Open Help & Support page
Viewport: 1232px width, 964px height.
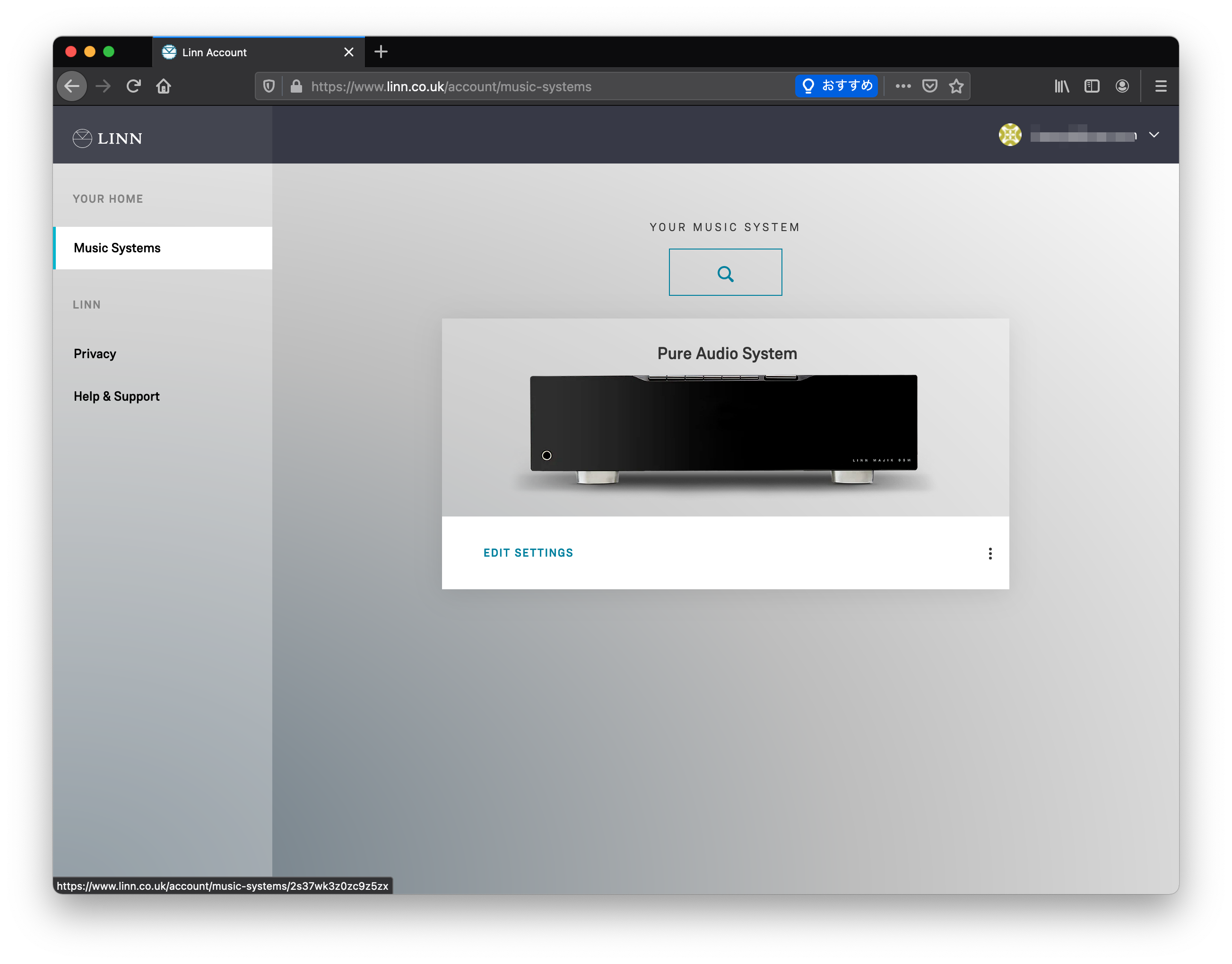[x=117, y=396]
